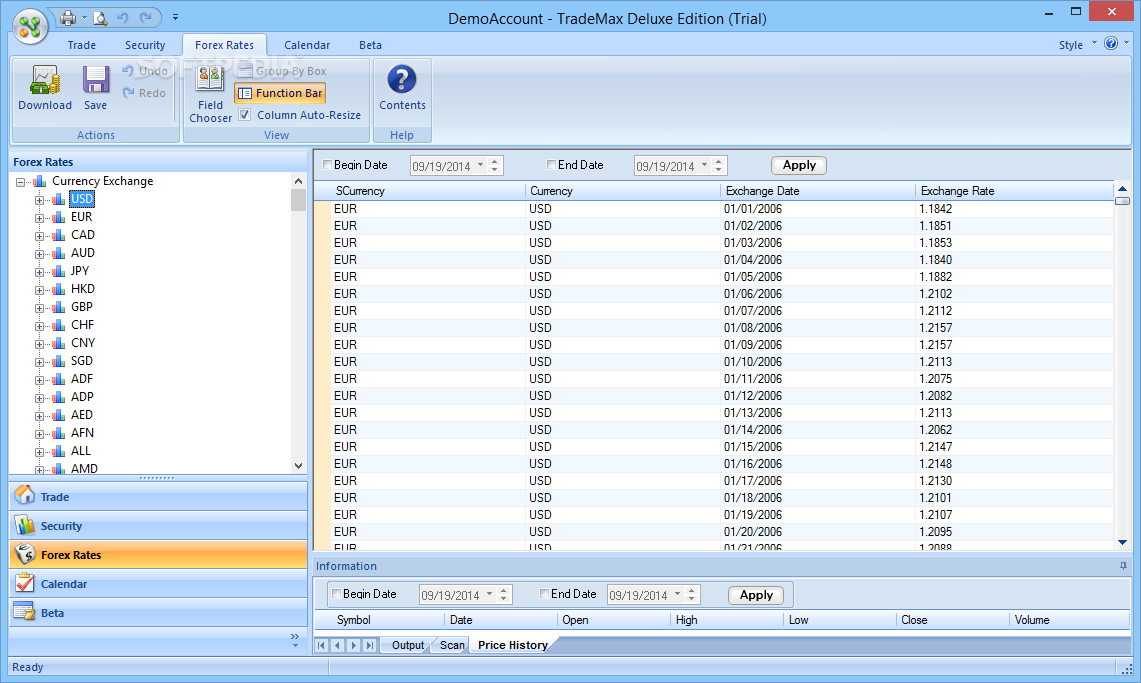Open the Calendar navigation pane
Image resolution: width=1141 pixels, height=683 pixels.
click(x=158, y=583)
